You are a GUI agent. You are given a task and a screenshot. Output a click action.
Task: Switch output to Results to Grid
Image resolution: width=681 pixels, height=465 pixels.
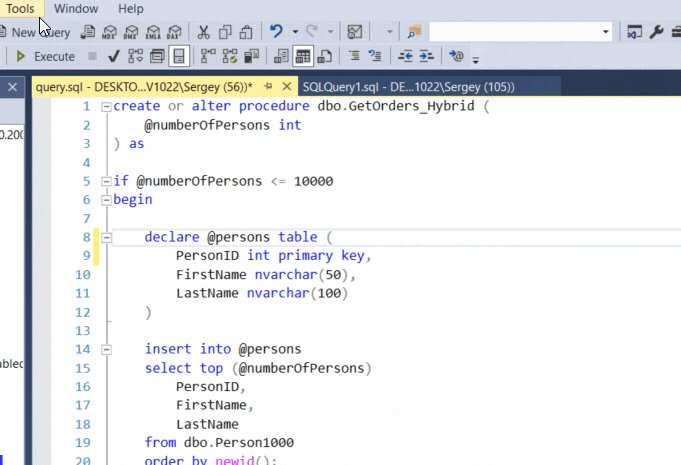coord(303,56)
